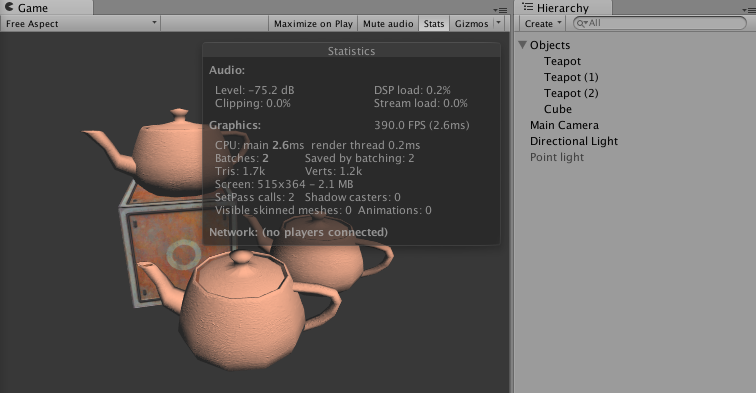The width and height of the screenshot is (756, 393).
Task: Select Main Camera in Hierarchy
Action: pyautogui.click(x=564, y=125)
